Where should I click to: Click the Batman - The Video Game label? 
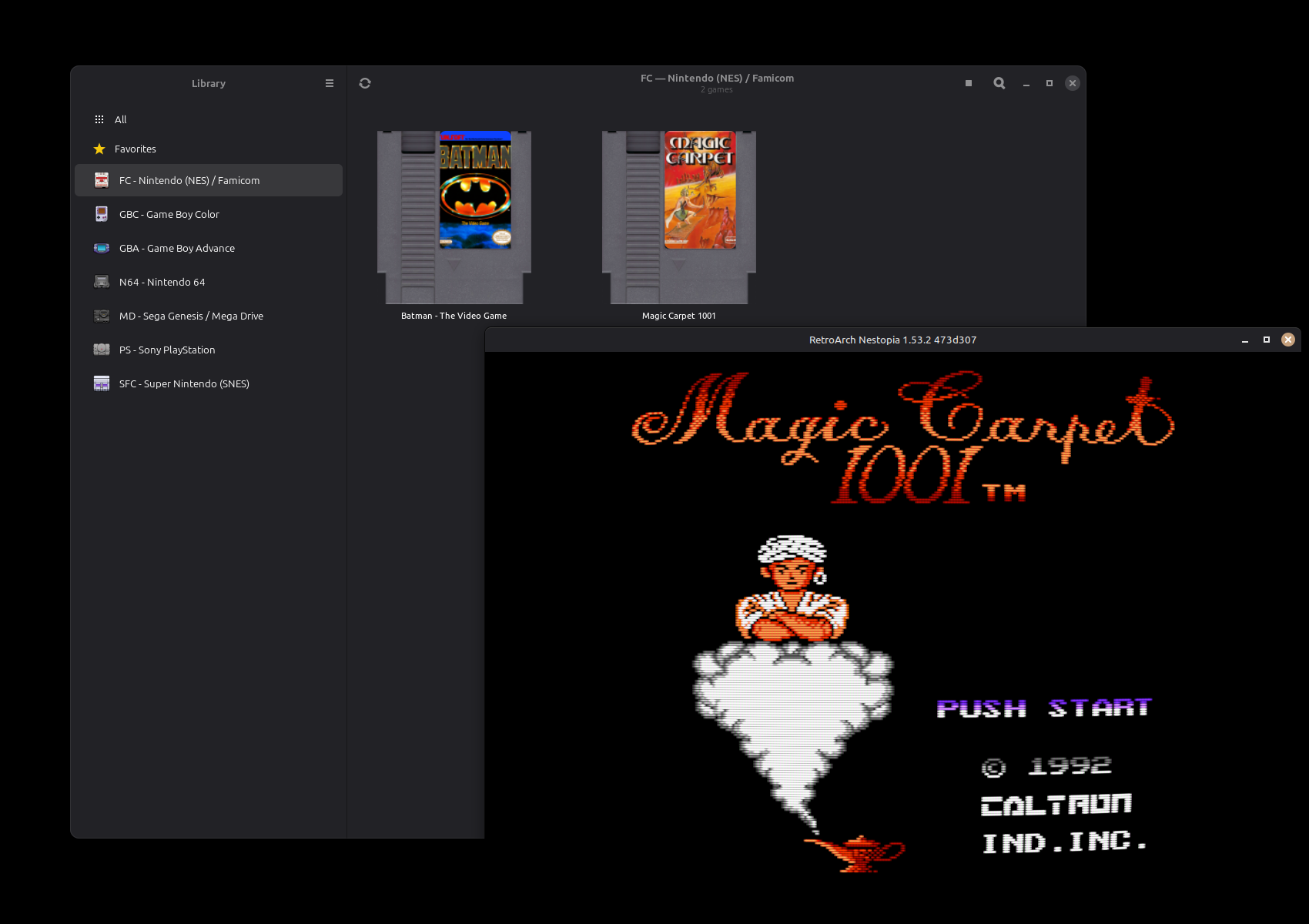[x=454, y=316]
